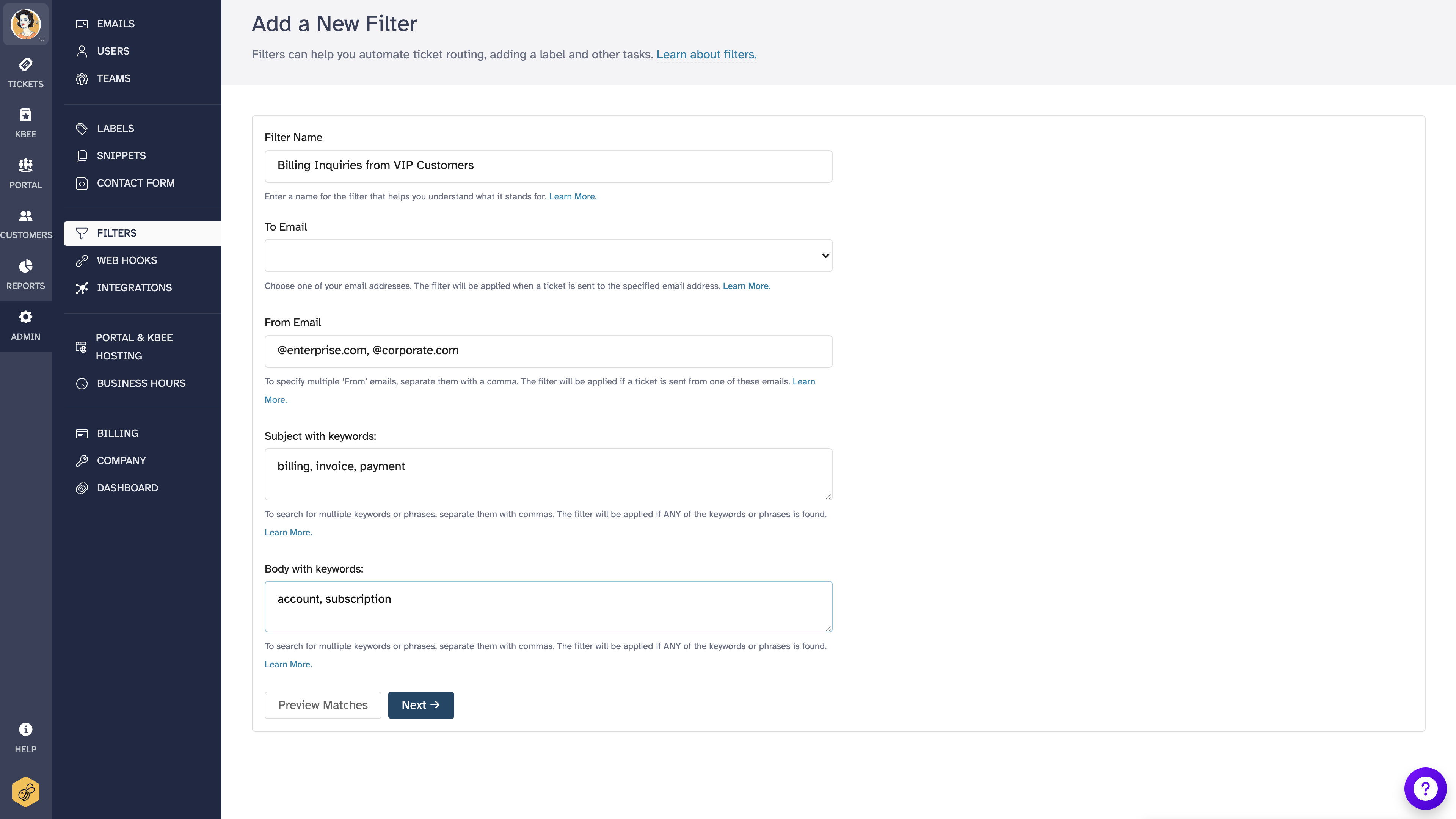Expand the profile chevron menu

pos(43,40)
